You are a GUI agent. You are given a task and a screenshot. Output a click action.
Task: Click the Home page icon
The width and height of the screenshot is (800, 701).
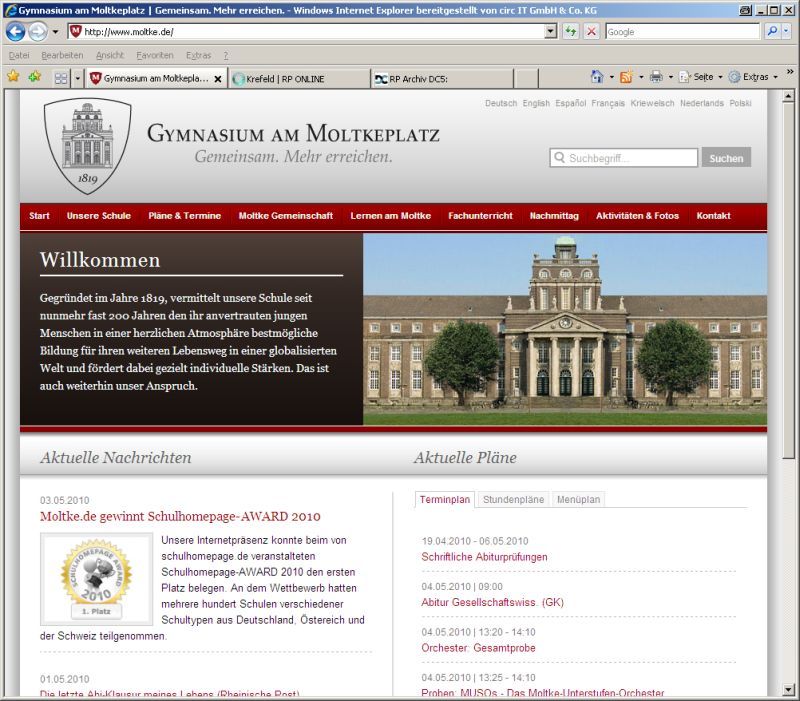[597, 77]
